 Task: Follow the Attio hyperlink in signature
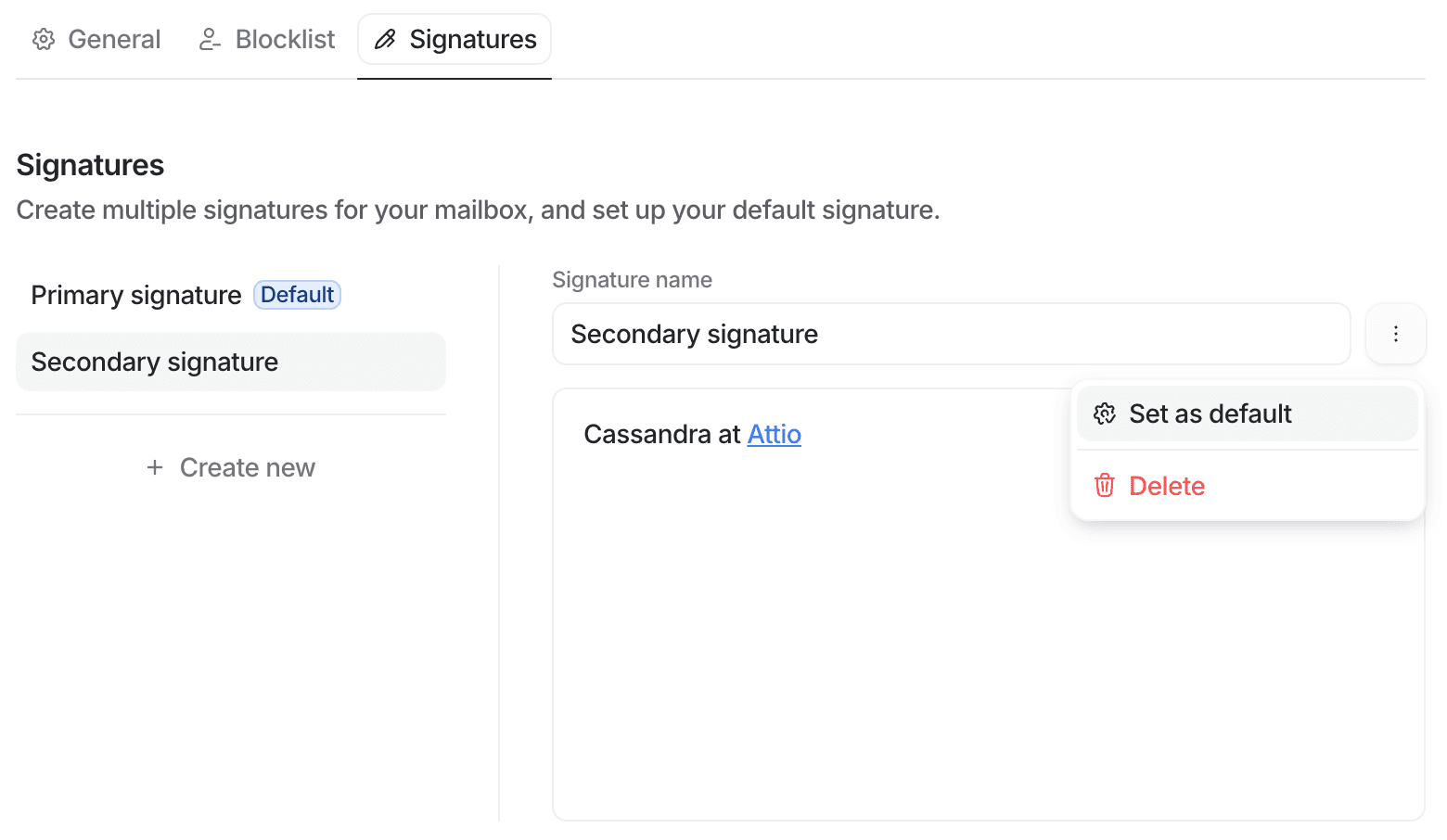point(775,434)
